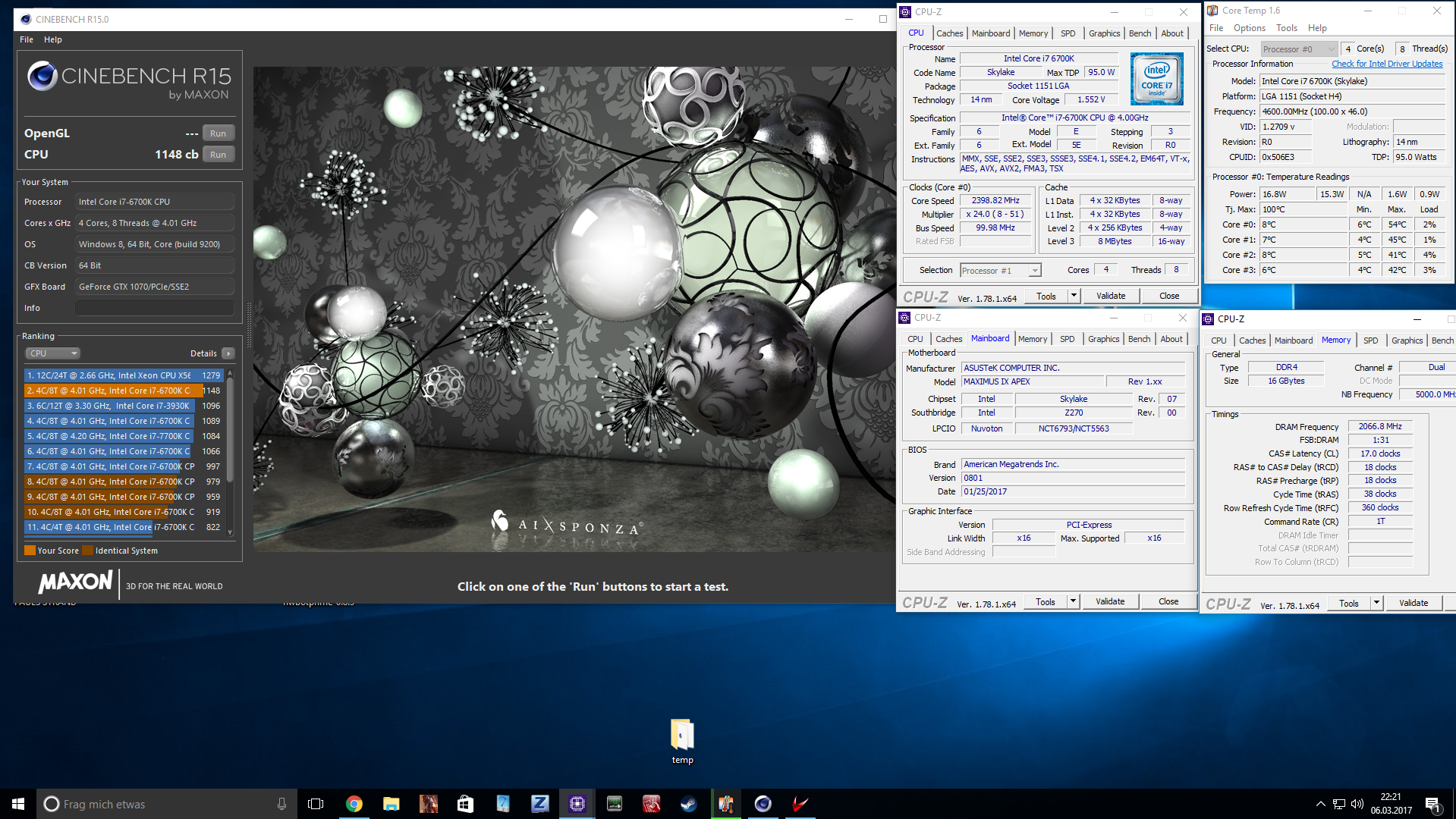Open Bench tab in top CPU-Z window
This screenshot has width=1456, height=819.
pyautogui.click(x=1140, y=33)
